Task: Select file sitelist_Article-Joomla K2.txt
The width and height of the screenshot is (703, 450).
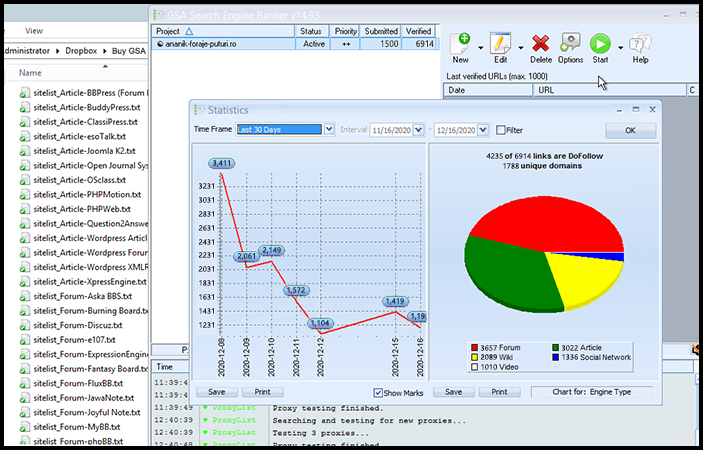Action: click(84, 151)
